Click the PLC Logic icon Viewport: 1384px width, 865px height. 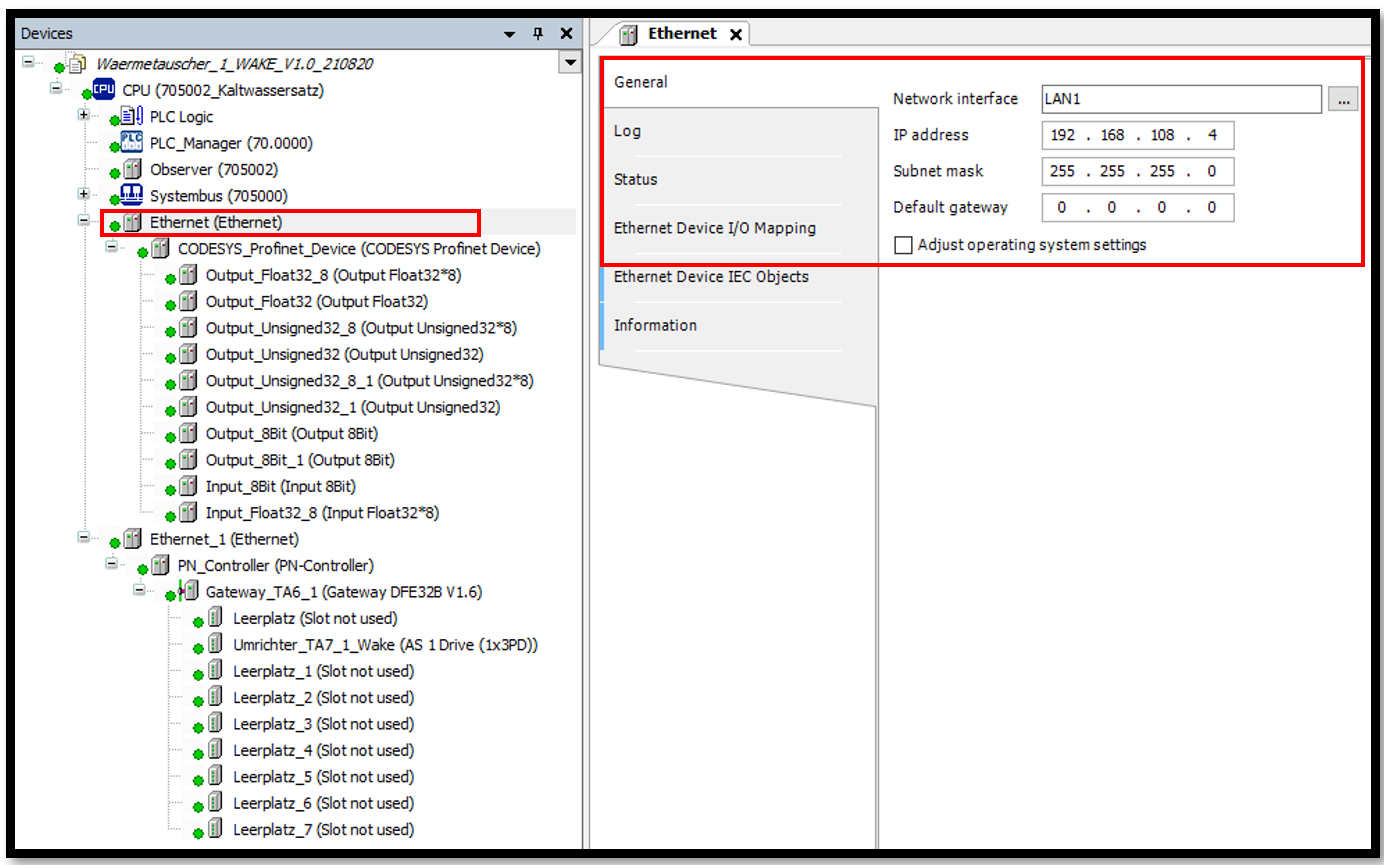(x=133, y=117)
